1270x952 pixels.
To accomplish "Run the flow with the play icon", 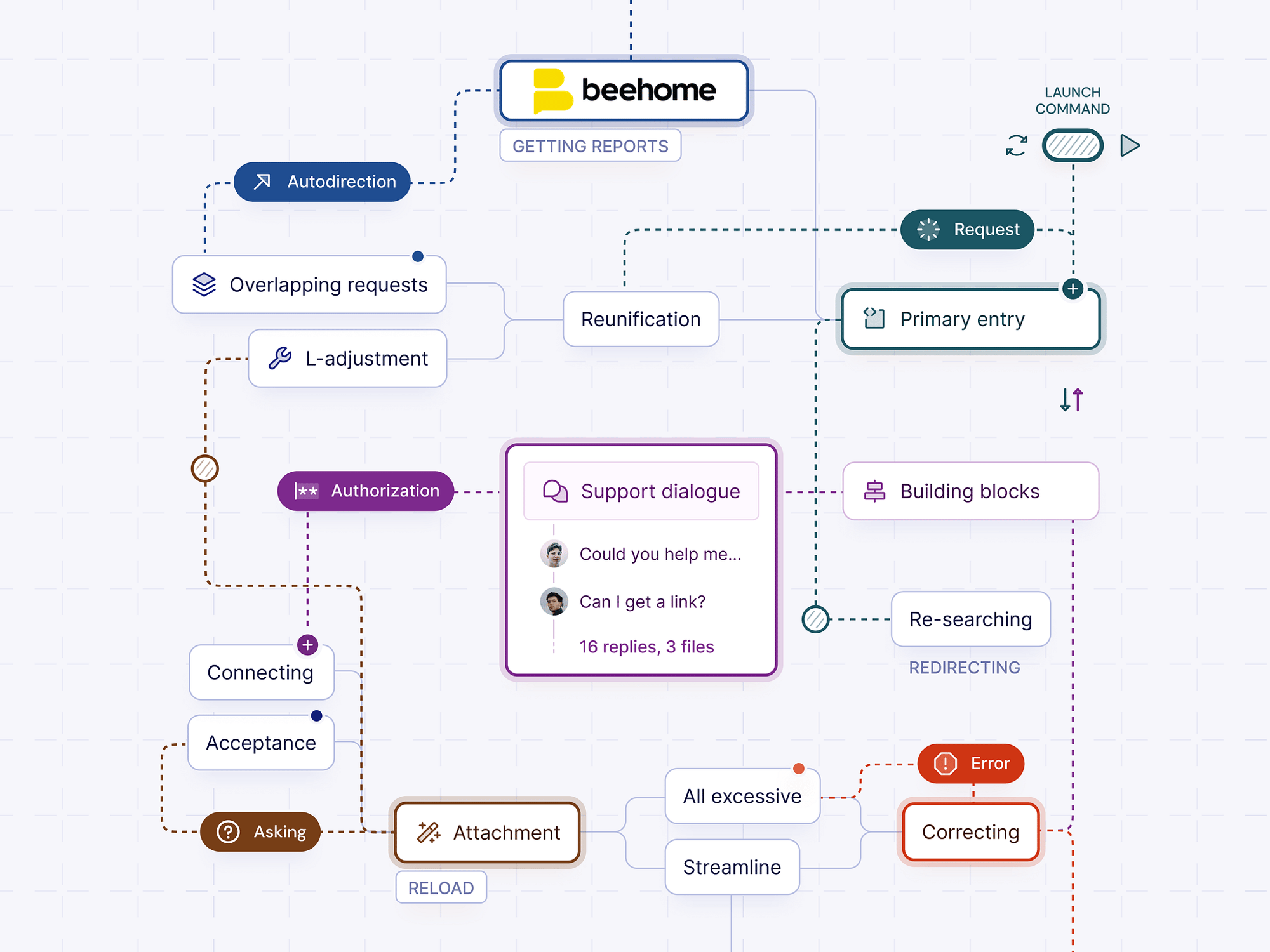I will (x=1130, y=145).
